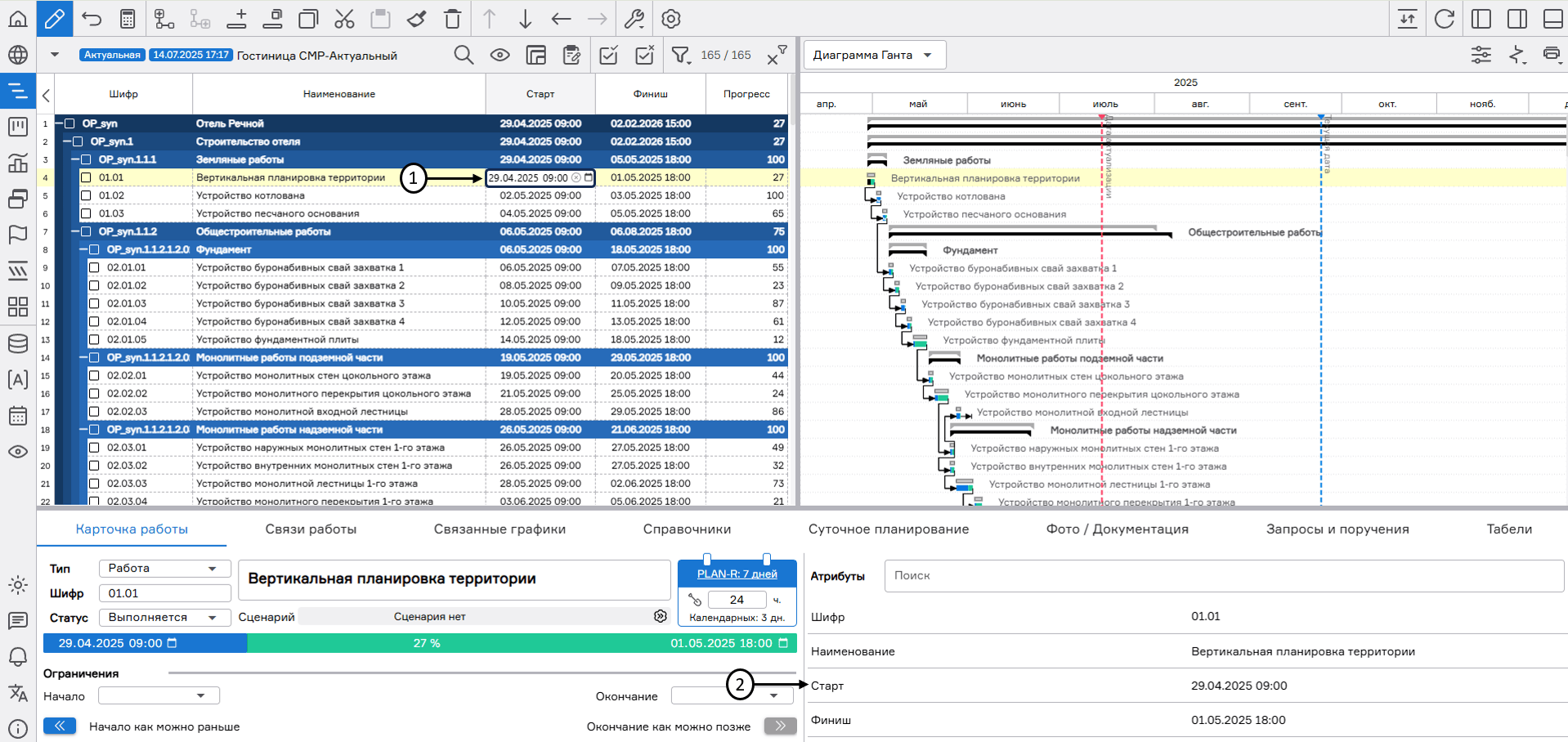Image resolution: width=1568 pixels, height=742 pixels.
Task: Click the filter funnel icon
Action: point(679,55)
